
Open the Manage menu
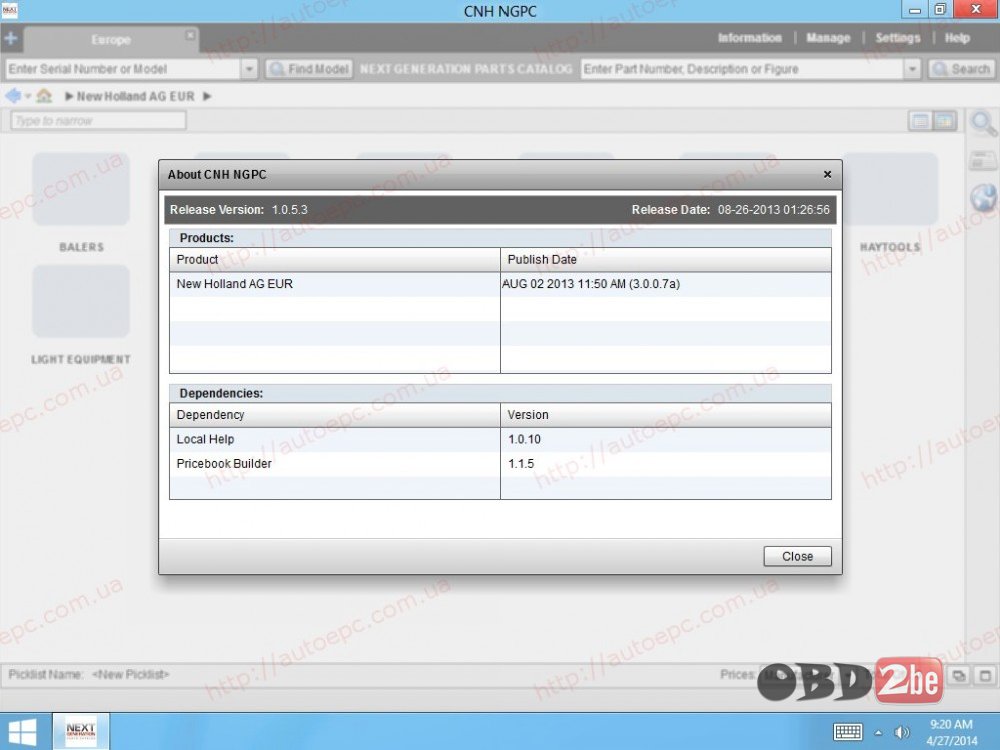(x=828, y=38)
